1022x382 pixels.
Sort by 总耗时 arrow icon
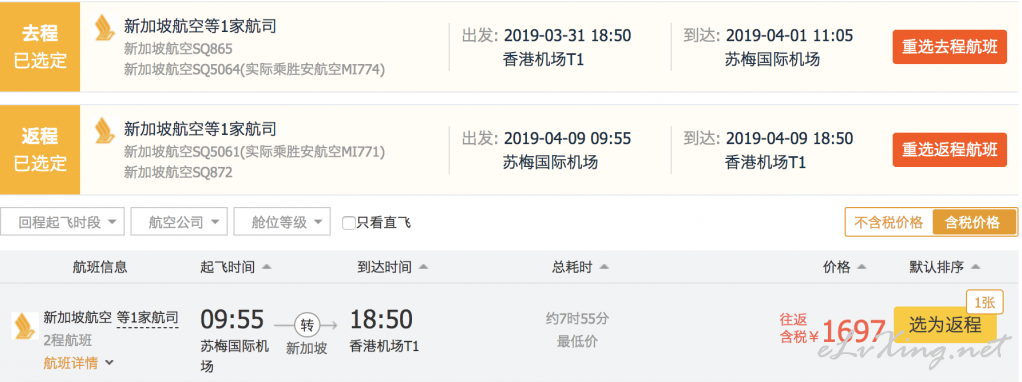[604, 267]
